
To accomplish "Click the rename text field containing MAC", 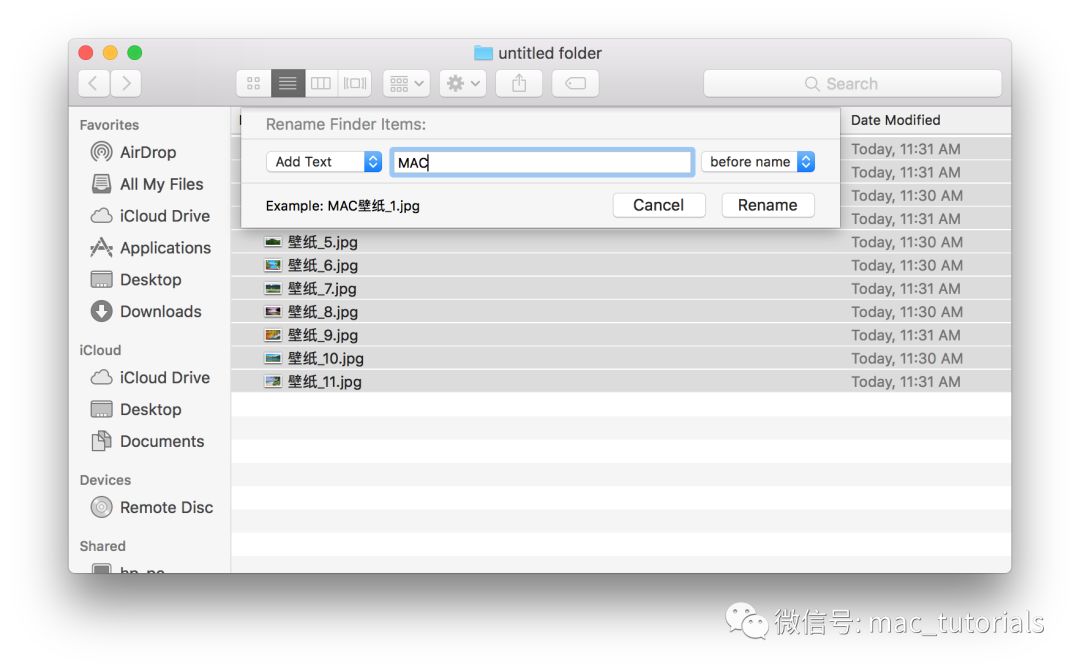I will click(x=541, y=162).
